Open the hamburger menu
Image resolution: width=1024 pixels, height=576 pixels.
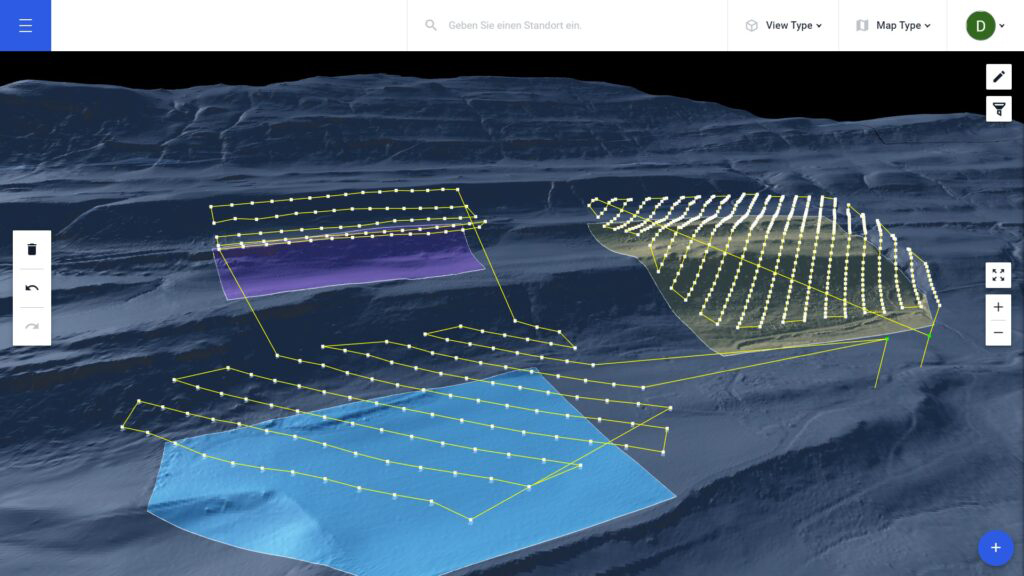[x=25, y=25]
